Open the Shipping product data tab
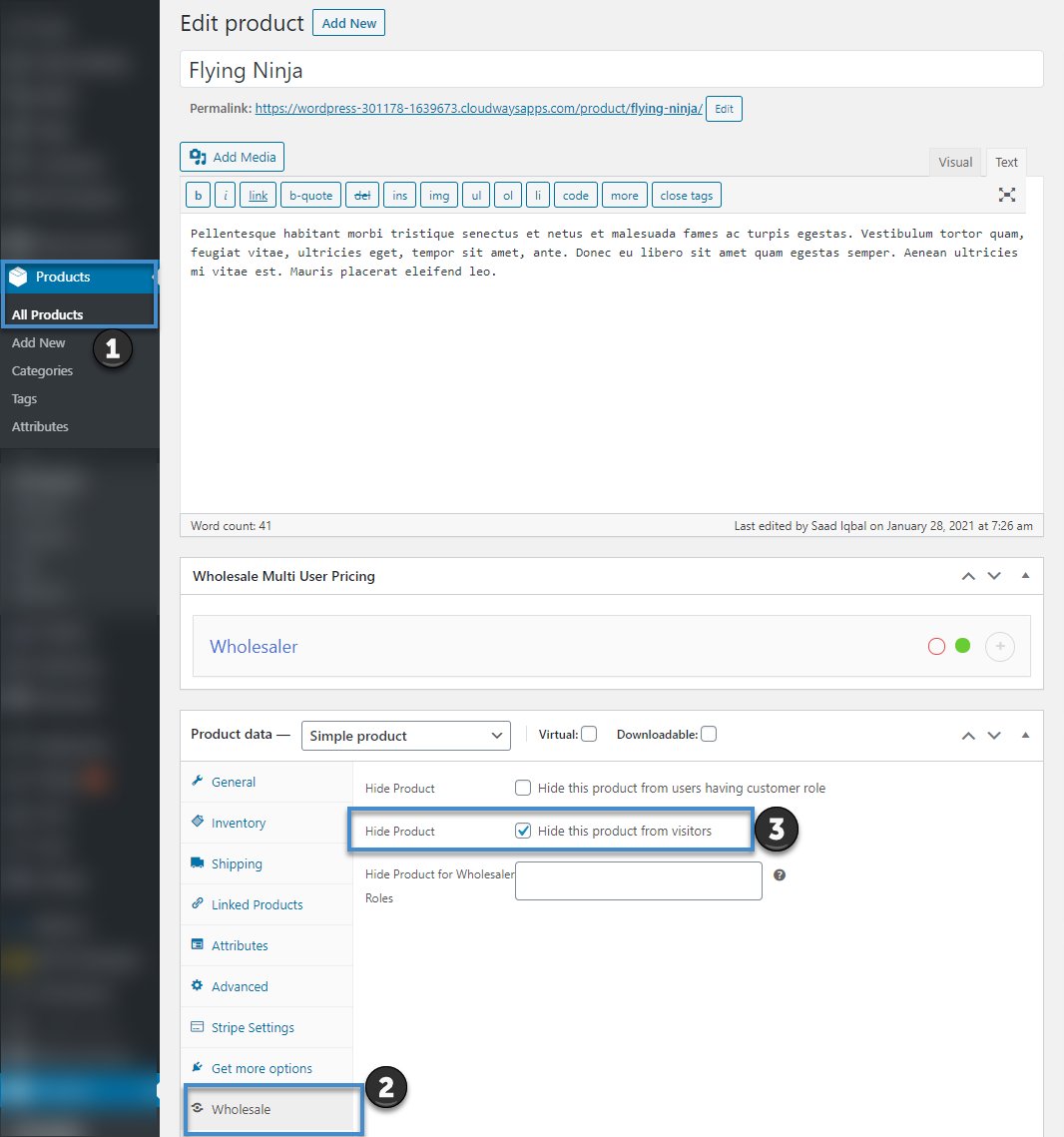The image size is (1064, 1137). click(x=266, y=863)
